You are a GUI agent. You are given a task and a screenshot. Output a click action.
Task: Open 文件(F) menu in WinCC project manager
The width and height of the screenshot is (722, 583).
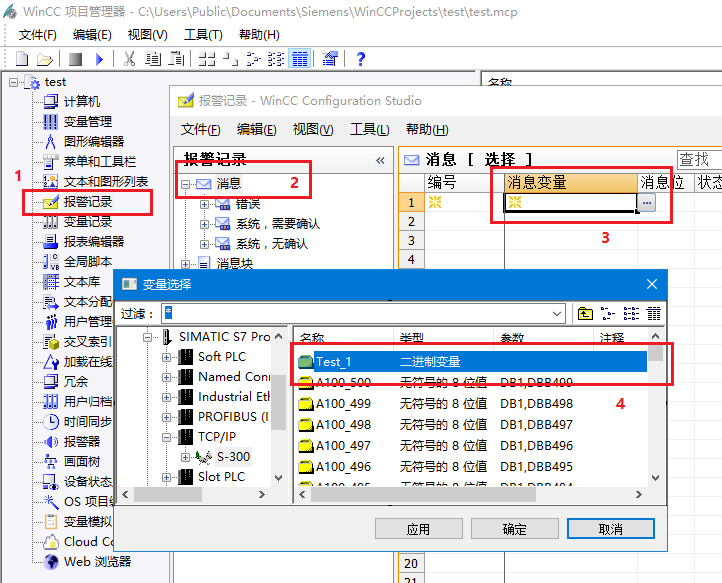click(37, 35)
